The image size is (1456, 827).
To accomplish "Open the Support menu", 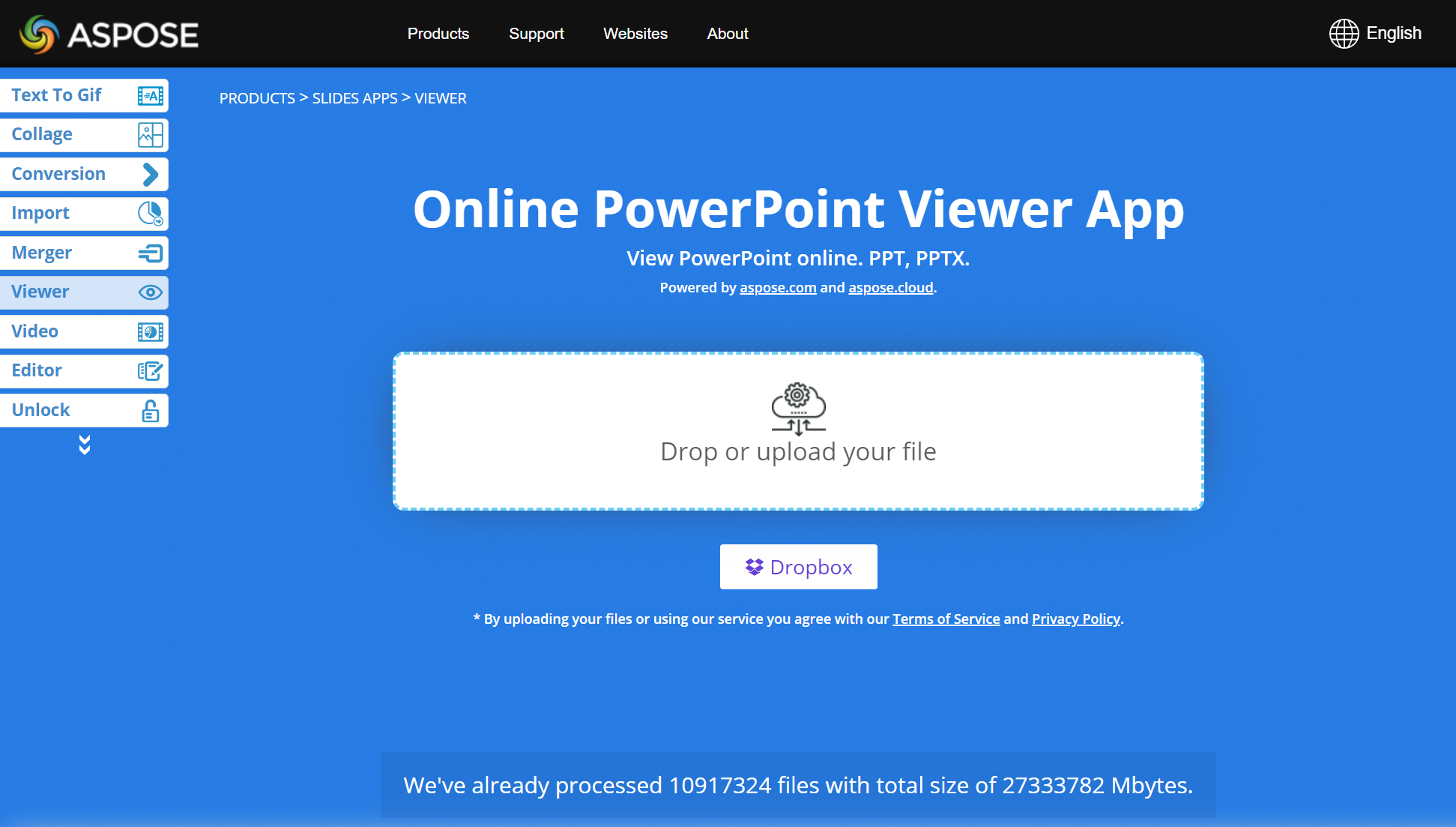I will [x=536, y=34].
